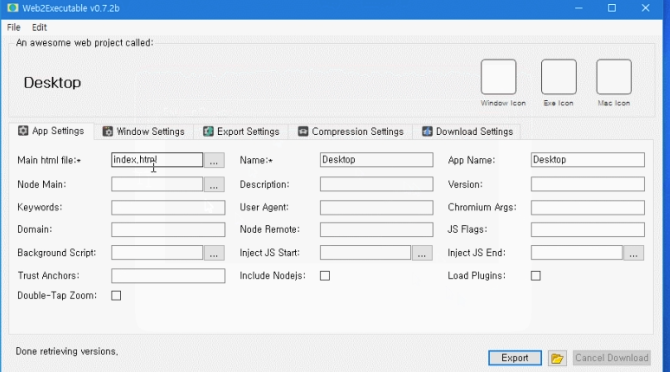
Task: Click the Chromium Args input field
Action: [588, 207]
